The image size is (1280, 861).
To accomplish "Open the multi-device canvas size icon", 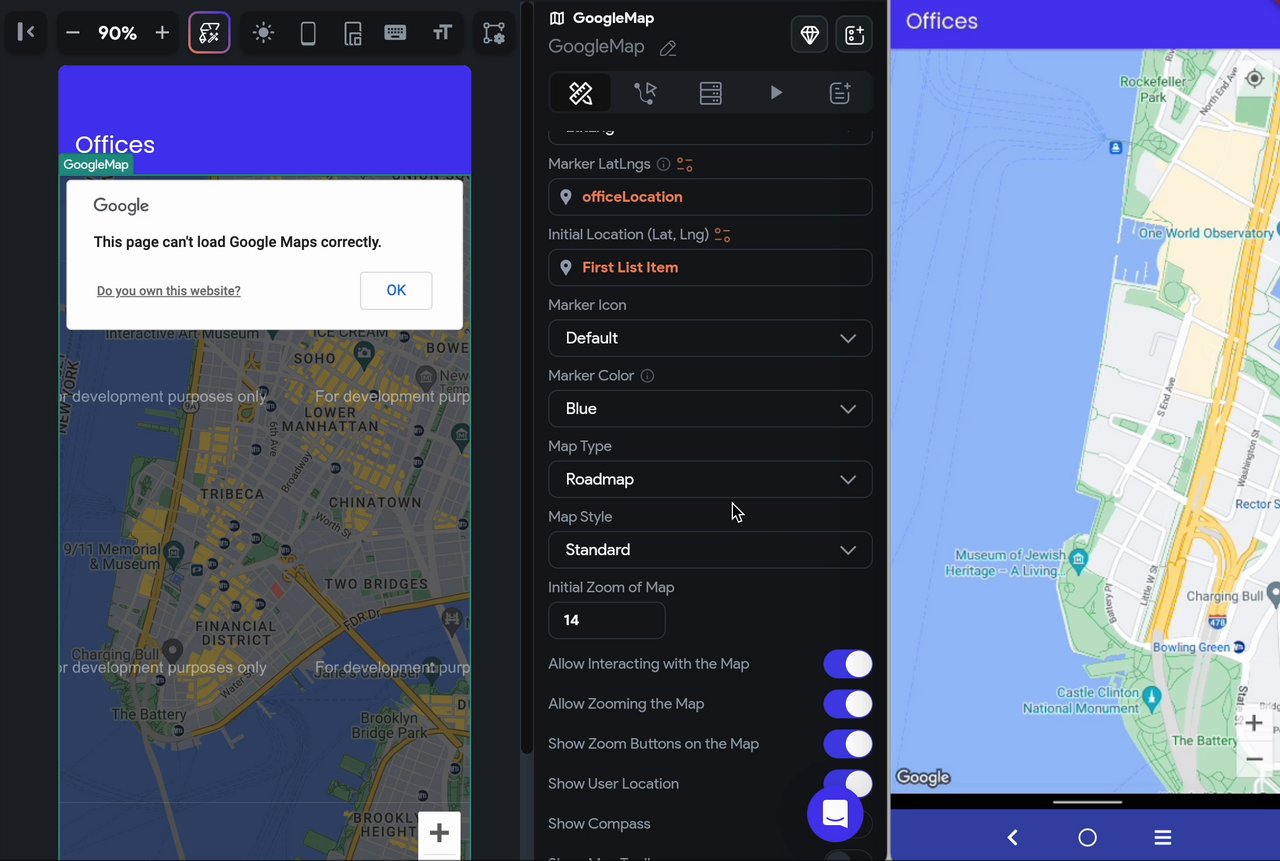I will tap(352, 33).
